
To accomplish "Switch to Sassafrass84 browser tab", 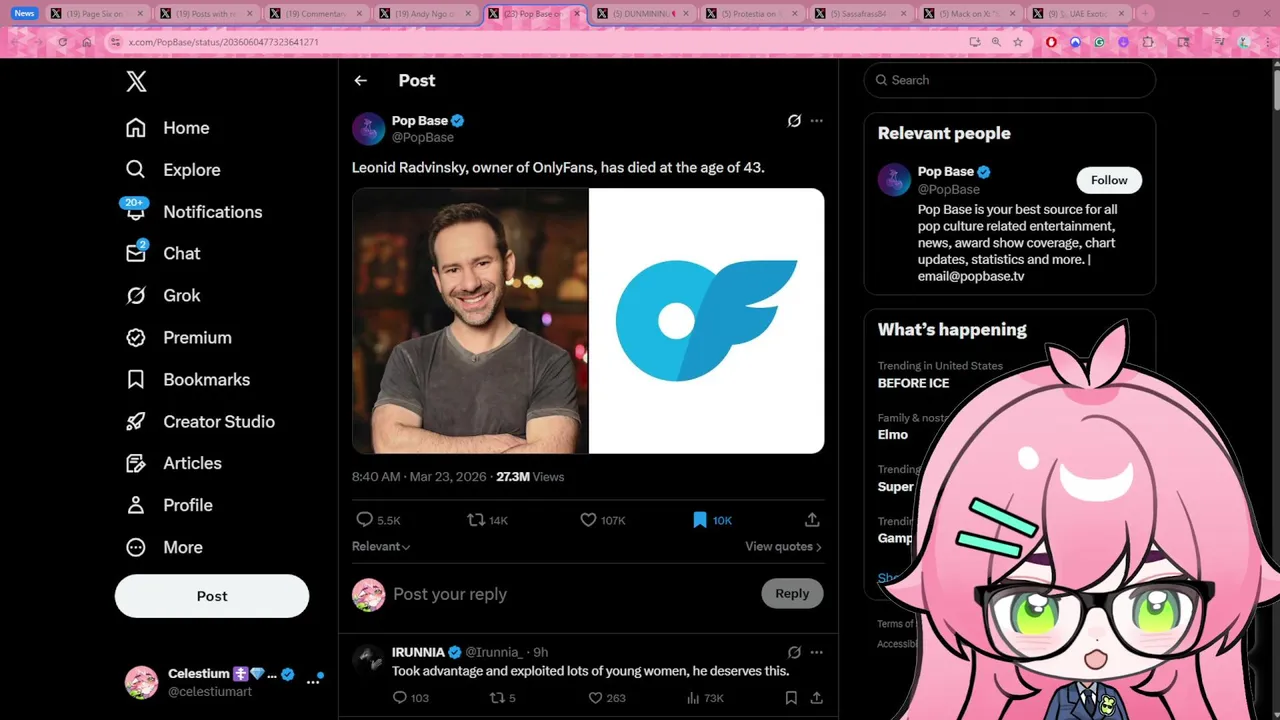I will 860,14.
